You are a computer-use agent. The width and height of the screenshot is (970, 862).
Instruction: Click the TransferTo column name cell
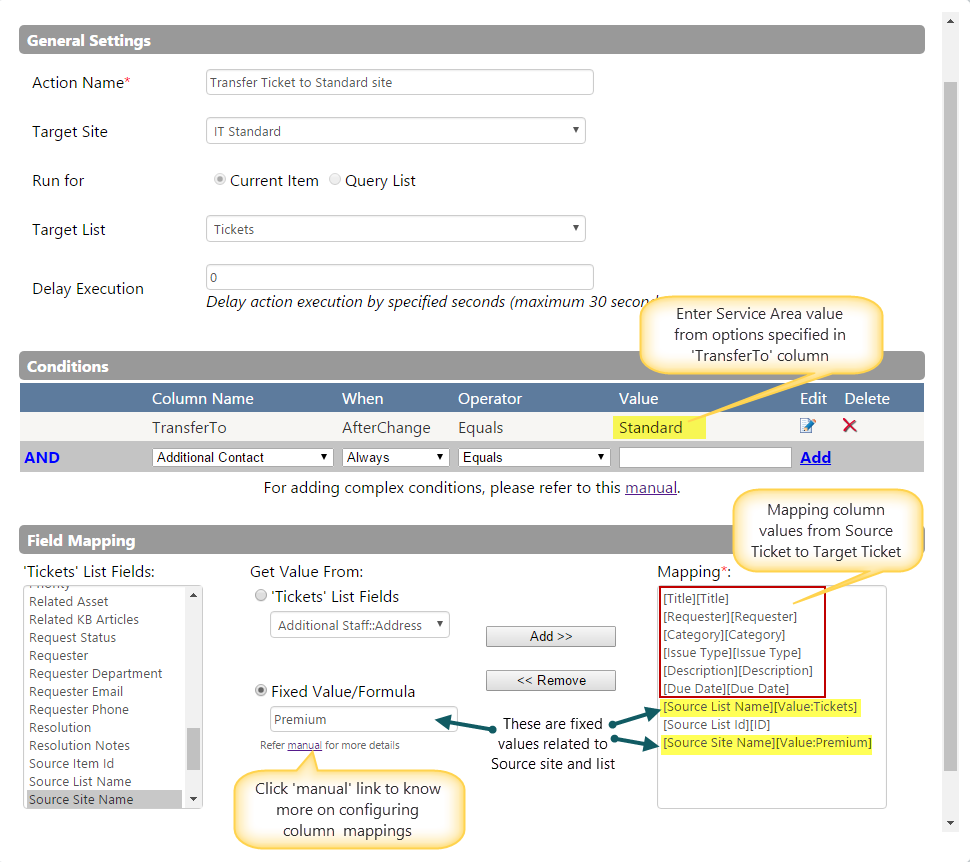tap(189, 428)
